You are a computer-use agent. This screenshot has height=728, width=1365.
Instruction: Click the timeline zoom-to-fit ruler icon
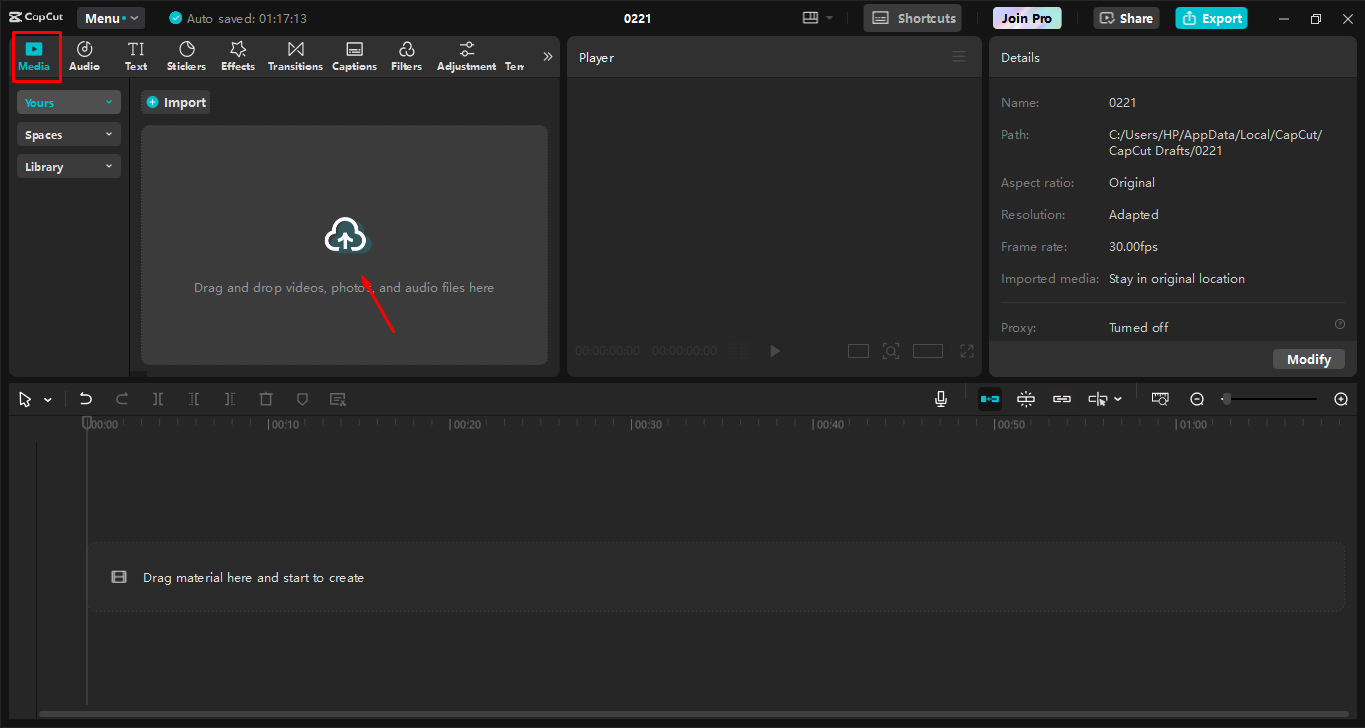1160,399
